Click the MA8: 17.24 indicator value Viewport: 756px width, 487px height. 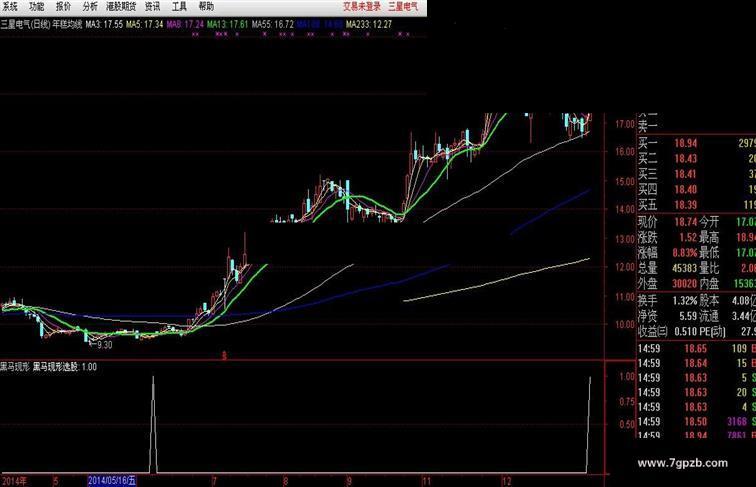click(x=185, y=24)
